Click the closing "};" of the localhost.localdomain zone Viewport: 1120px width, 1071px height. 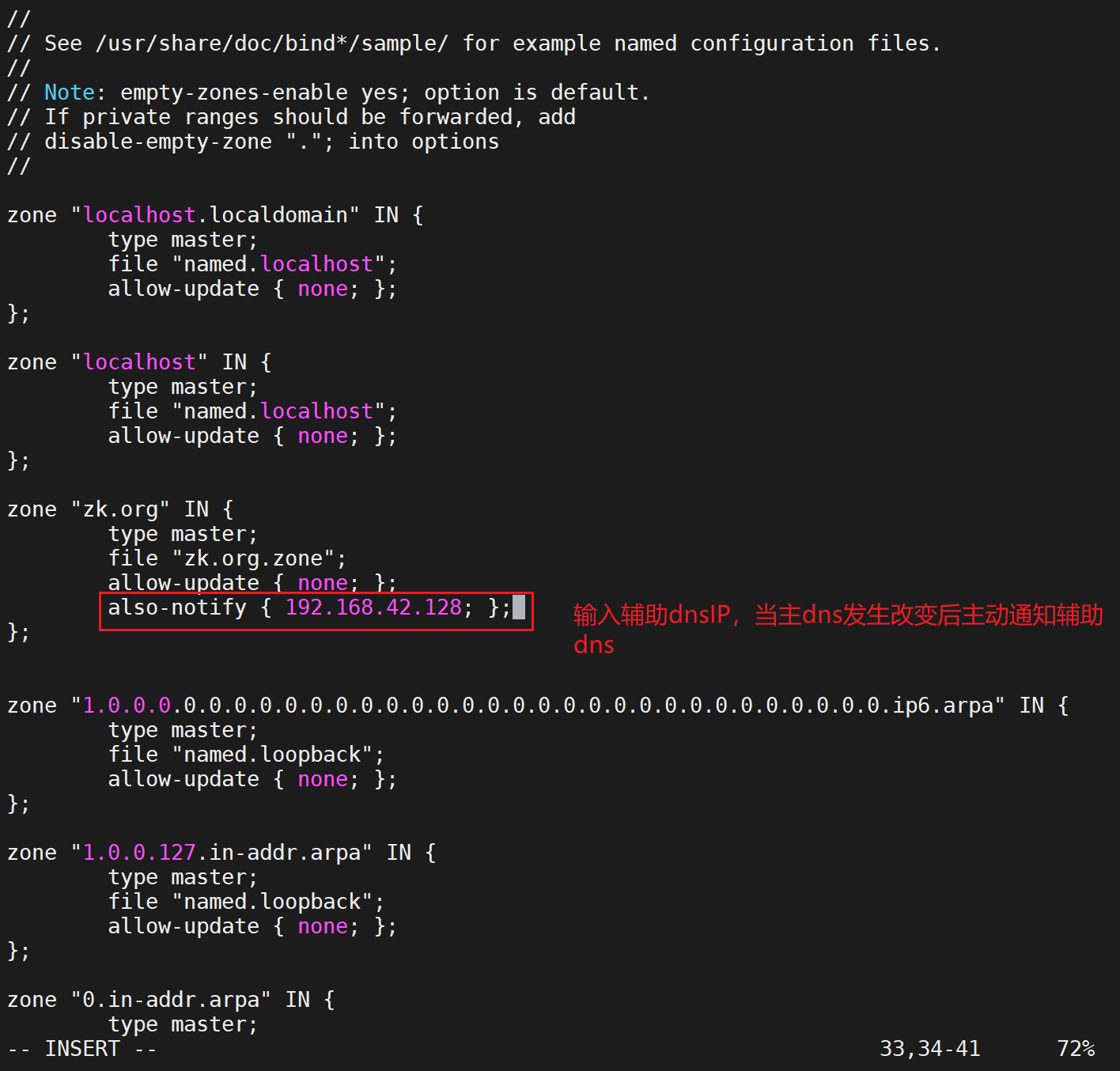click(x=19, y=313)
